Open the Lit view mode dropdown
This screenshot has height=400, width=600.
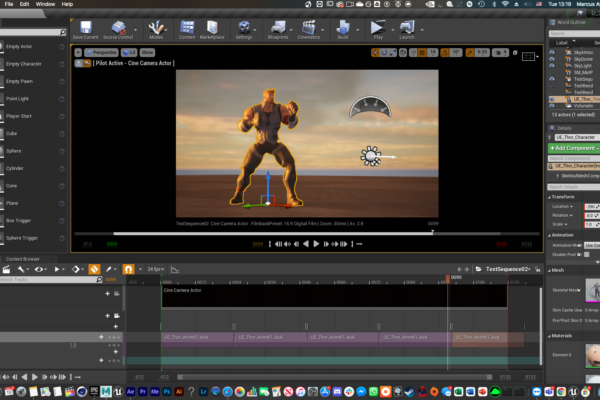(x=129, y=52)
